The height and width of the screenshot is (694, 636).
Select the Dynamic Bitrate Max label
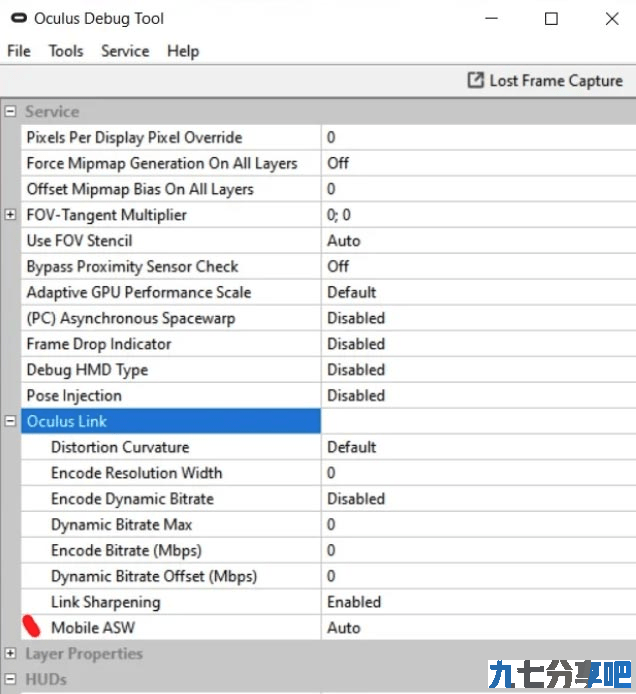coord(122,525)
